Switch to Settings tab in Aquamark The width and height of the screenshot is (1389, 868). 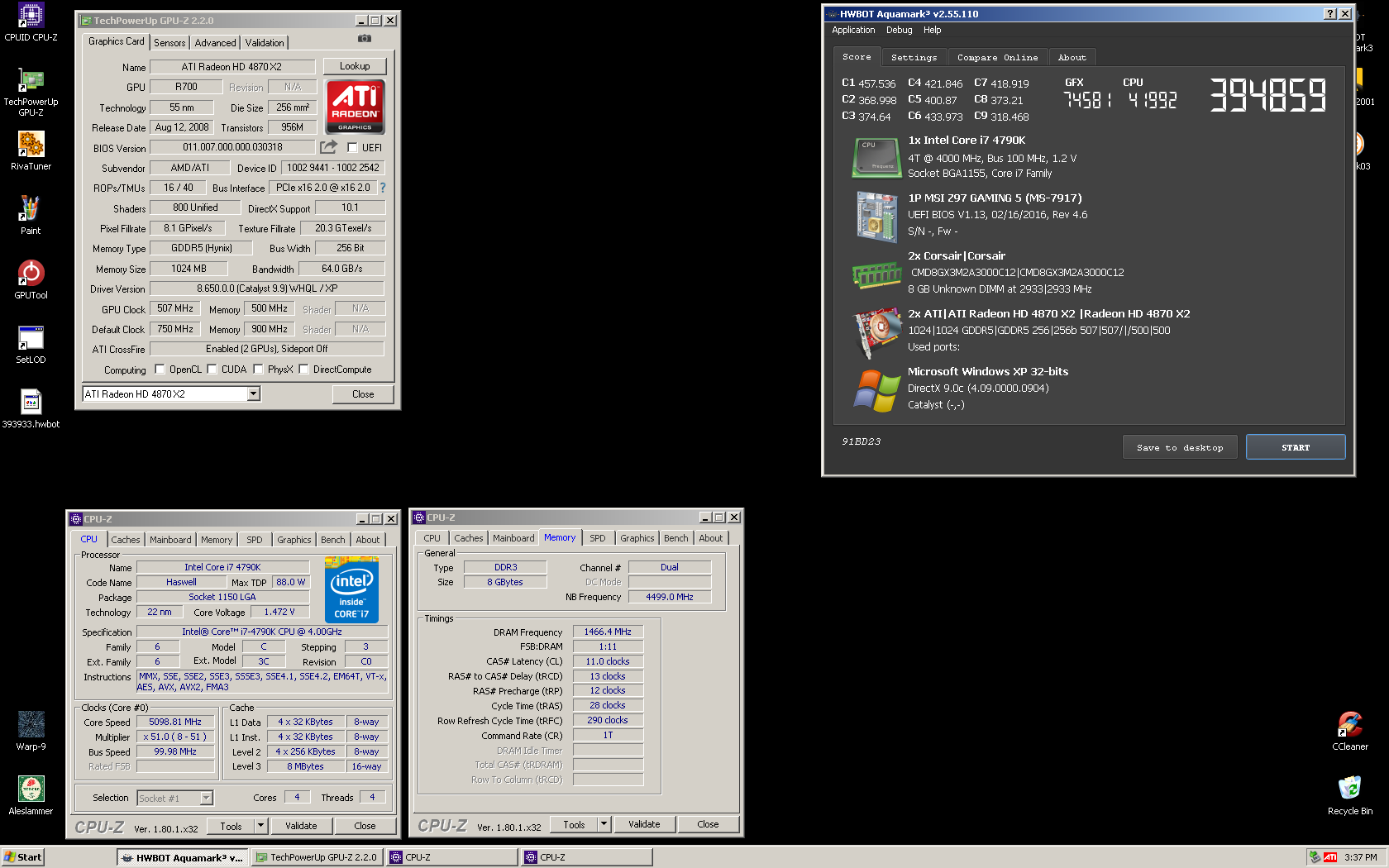click(x=914, y=57)
